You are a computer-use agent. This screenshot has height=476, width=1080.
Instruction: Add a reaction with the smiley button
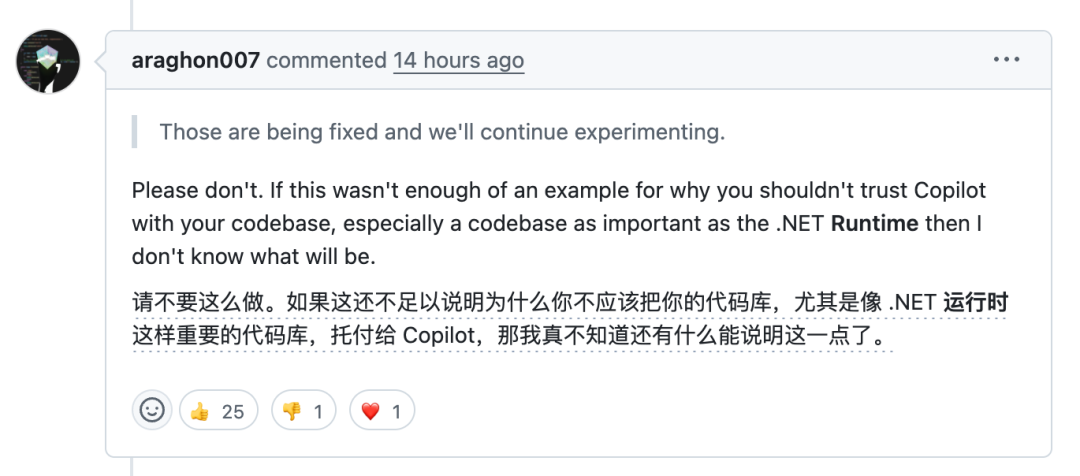point(151,410)
